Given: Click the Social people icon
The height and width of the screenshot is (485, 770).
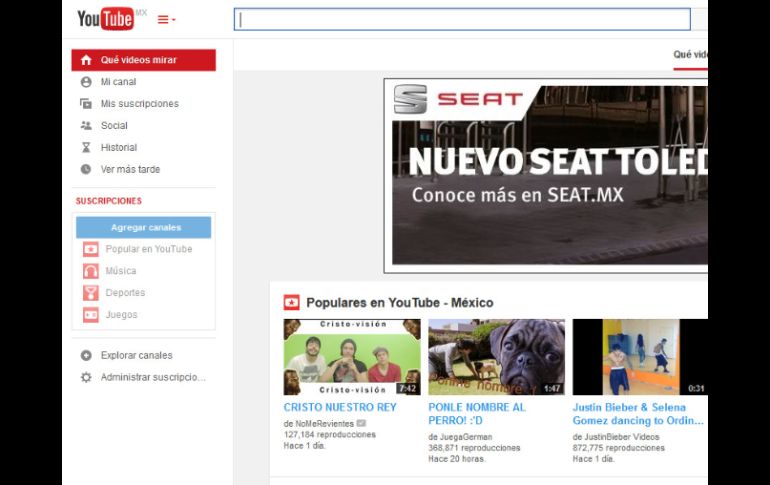Looking at the screenshot, I should [x=86, y=126].
